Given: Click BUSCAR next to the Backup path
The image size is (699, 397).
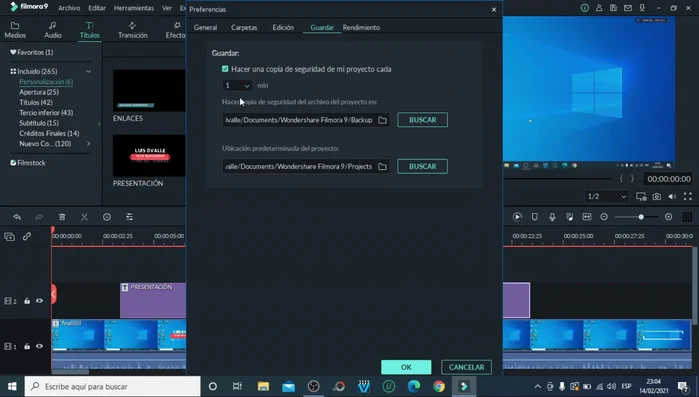Looking at the screenshot, I should [423, 120].
